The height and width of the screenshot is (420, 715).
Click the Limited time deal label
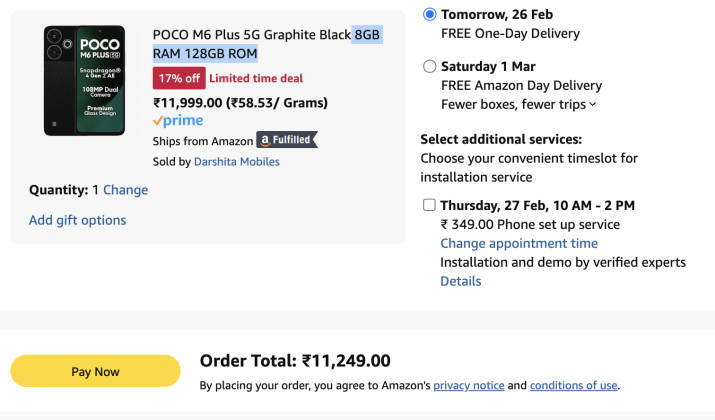255,78
